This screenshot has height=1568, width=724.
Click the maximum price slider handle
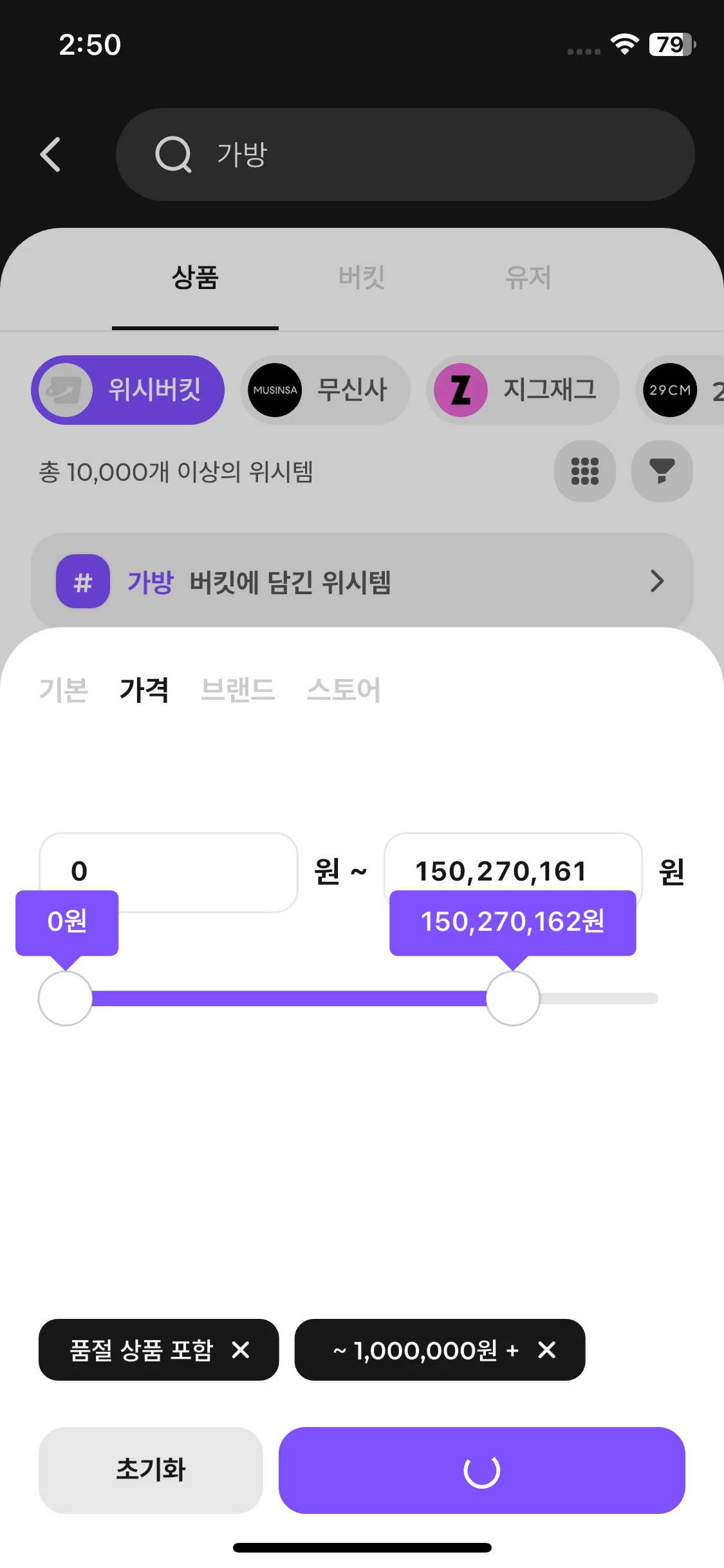(x=513, y=998)
